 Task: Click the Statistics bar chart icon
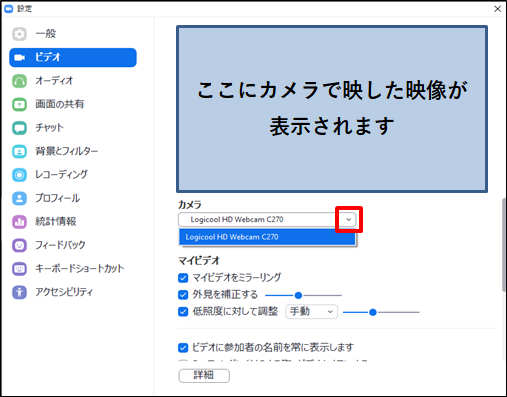[x=19, y=222]
